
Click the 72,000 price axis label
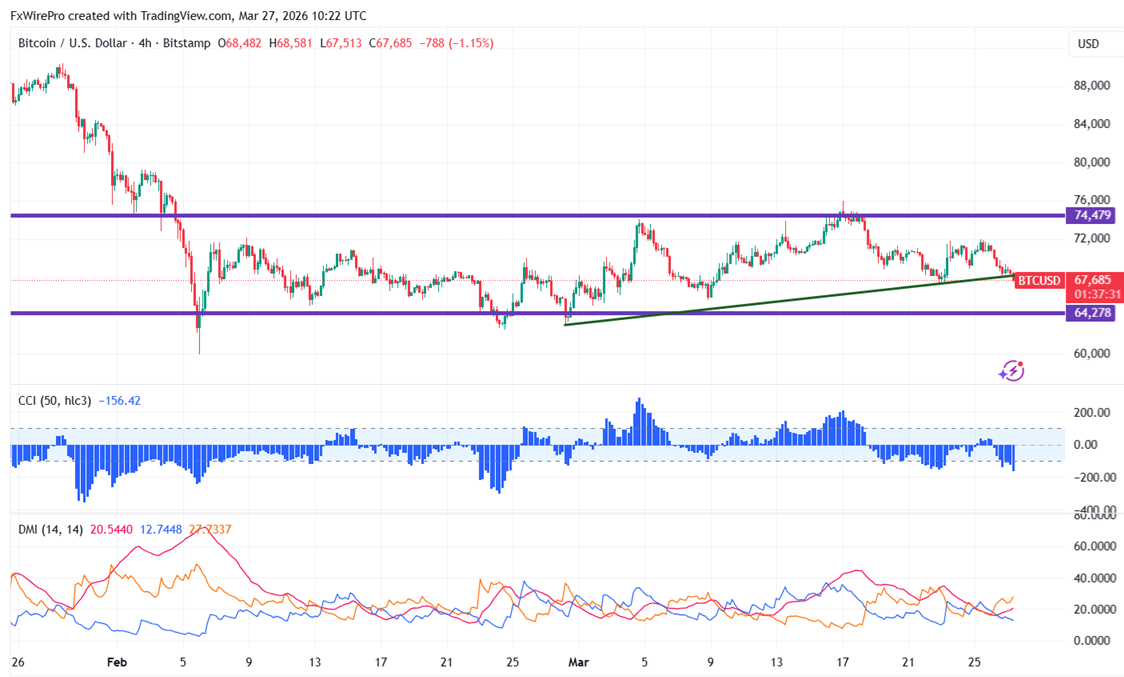[x=1092, y=238]
